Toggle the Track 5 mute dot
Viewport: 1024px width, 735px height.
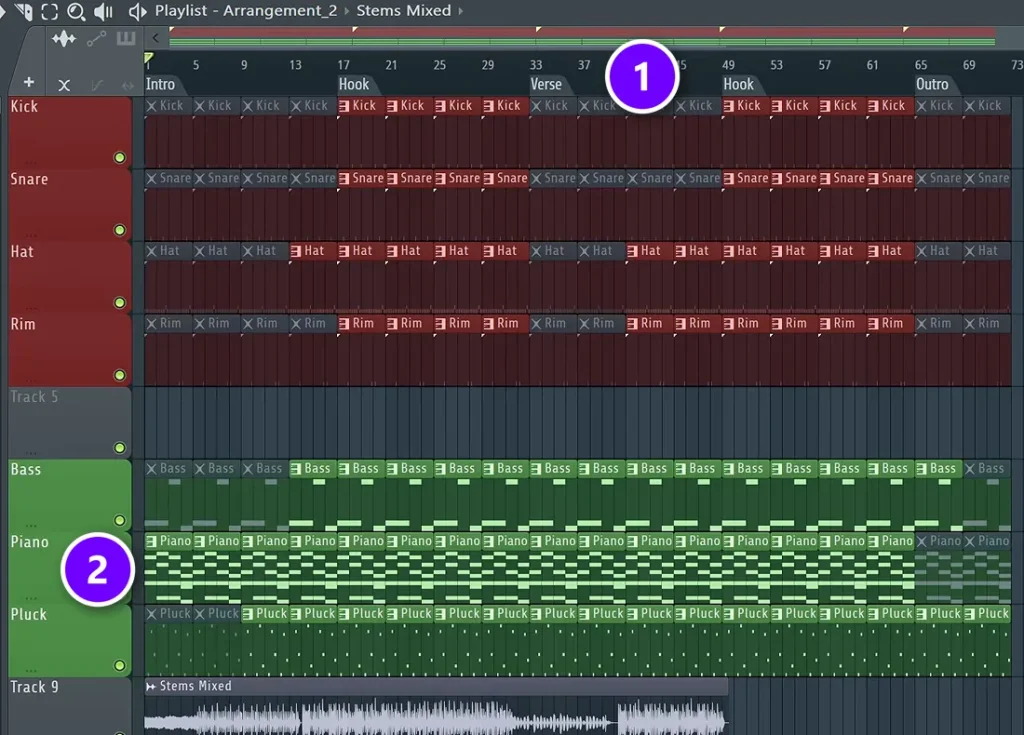pos(120,448)
